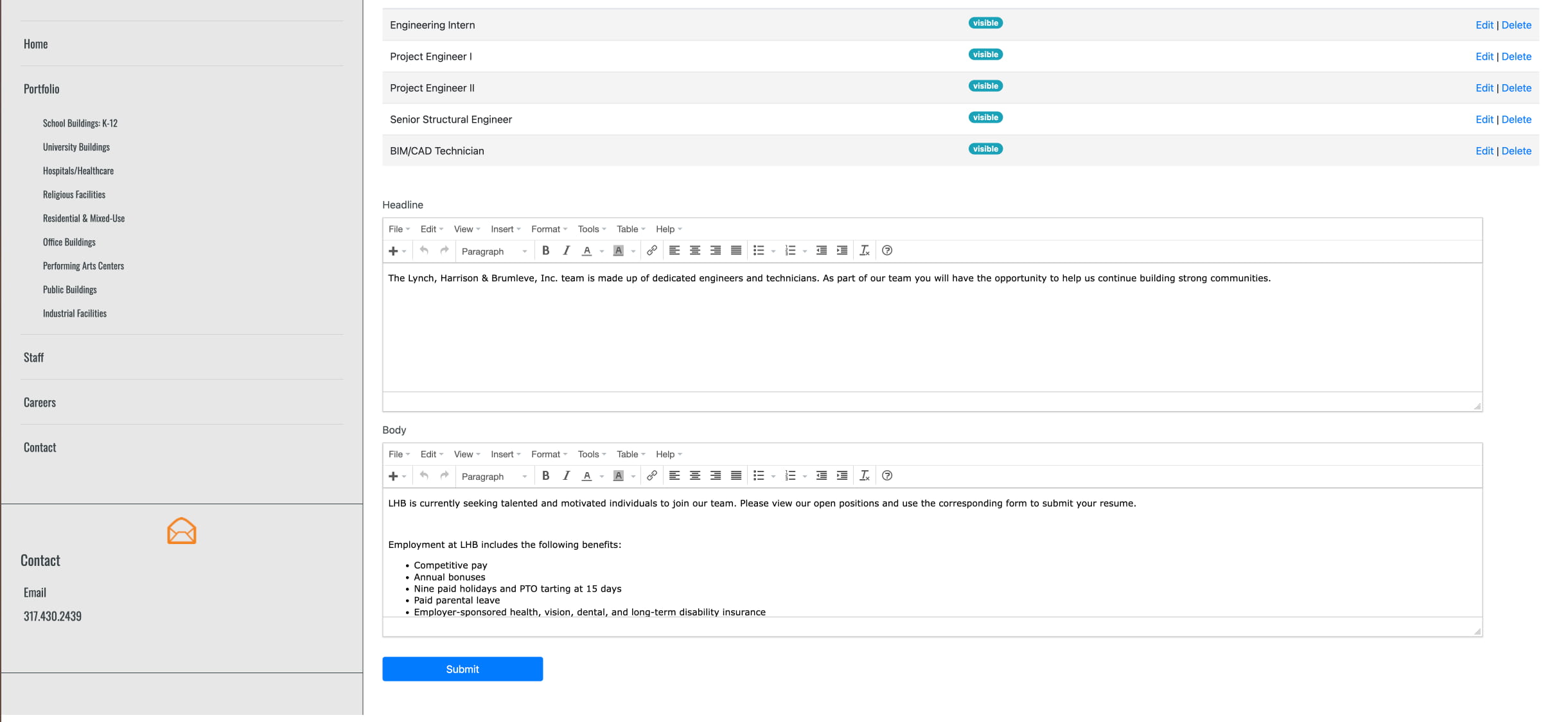This screenshot has width=1568, height=722.
Task: Click the undo arrow in the Body editor
Action: coord(424,476)
